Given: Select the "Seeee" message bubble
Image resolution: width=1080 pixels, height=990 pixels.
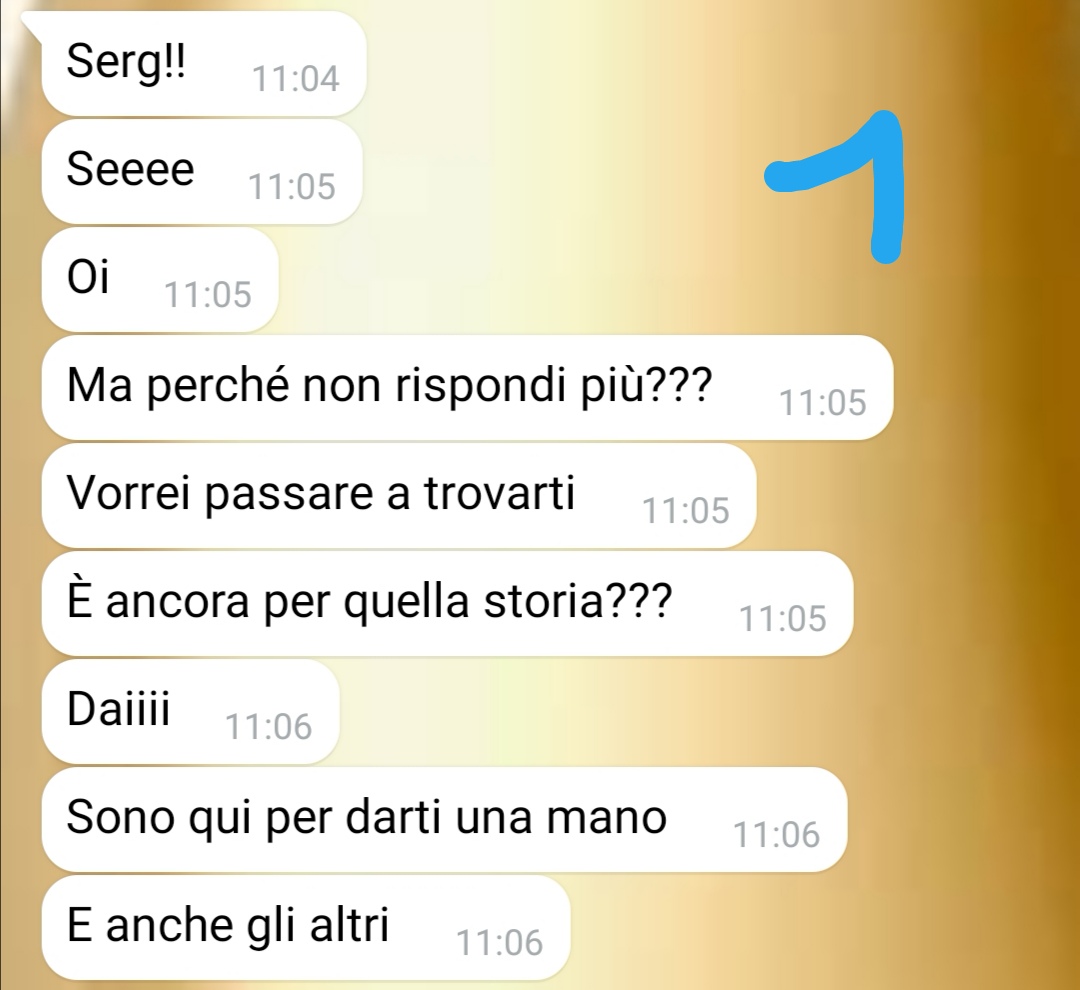Looking at the screenshot, I should [202, 172].
